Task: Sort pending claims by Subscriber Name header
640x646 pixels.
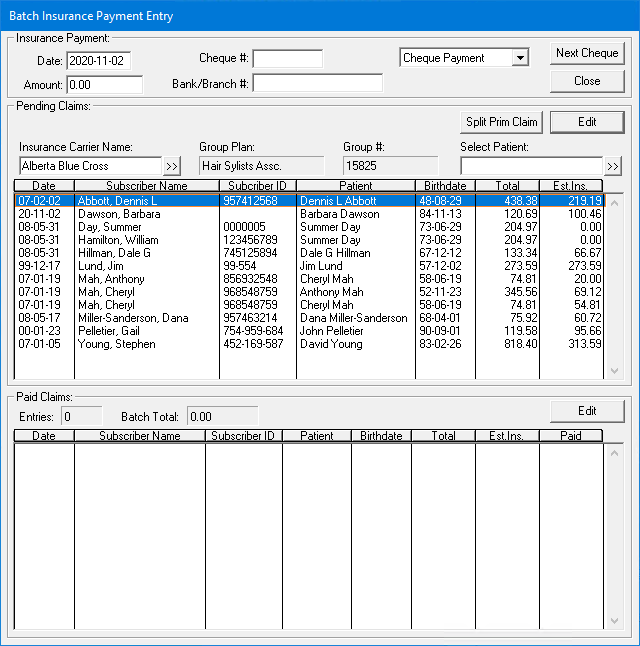Action: 146,186
